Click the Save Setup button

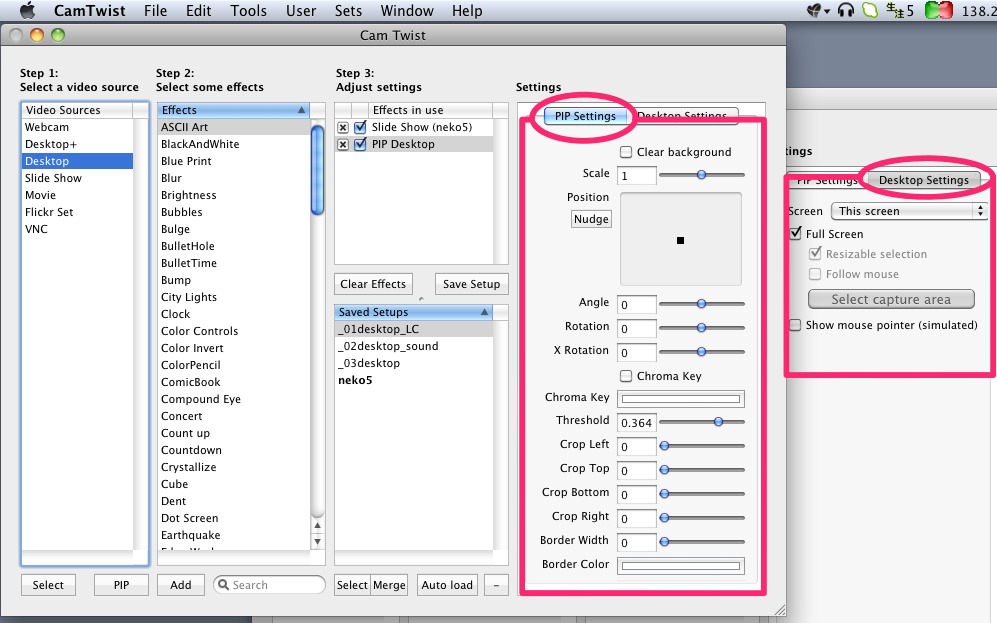(471, 284)
